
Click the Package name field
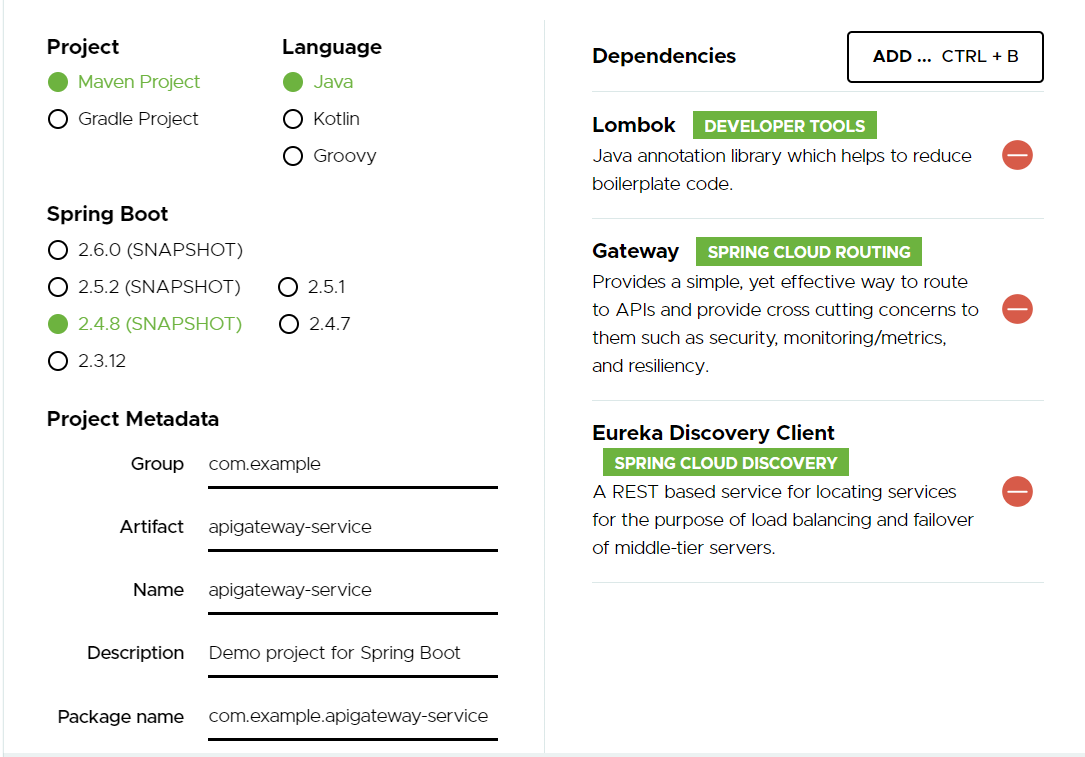(352, 716)
